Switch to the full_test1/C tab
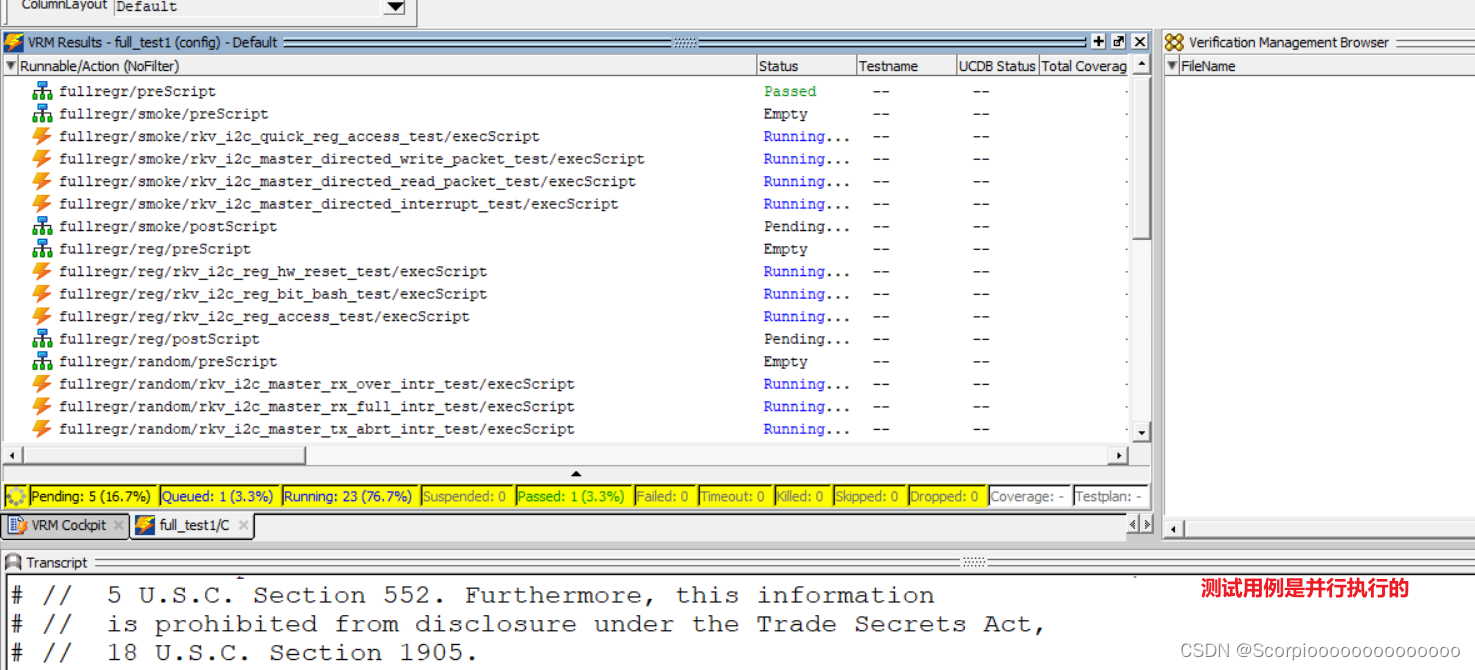This screenshot has height=670, width=1475. pos(194,525)
